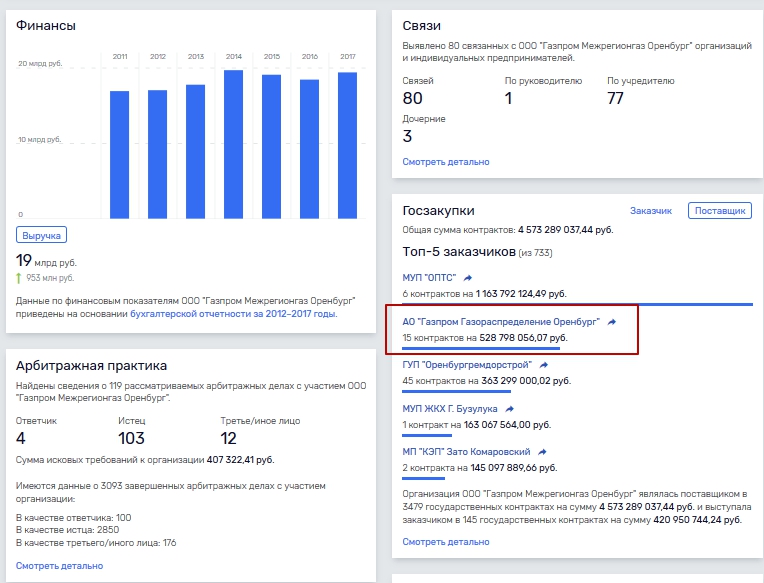Click the green growth arrow by 953 млн руб.
764x583 pixels.
[19, 278]
